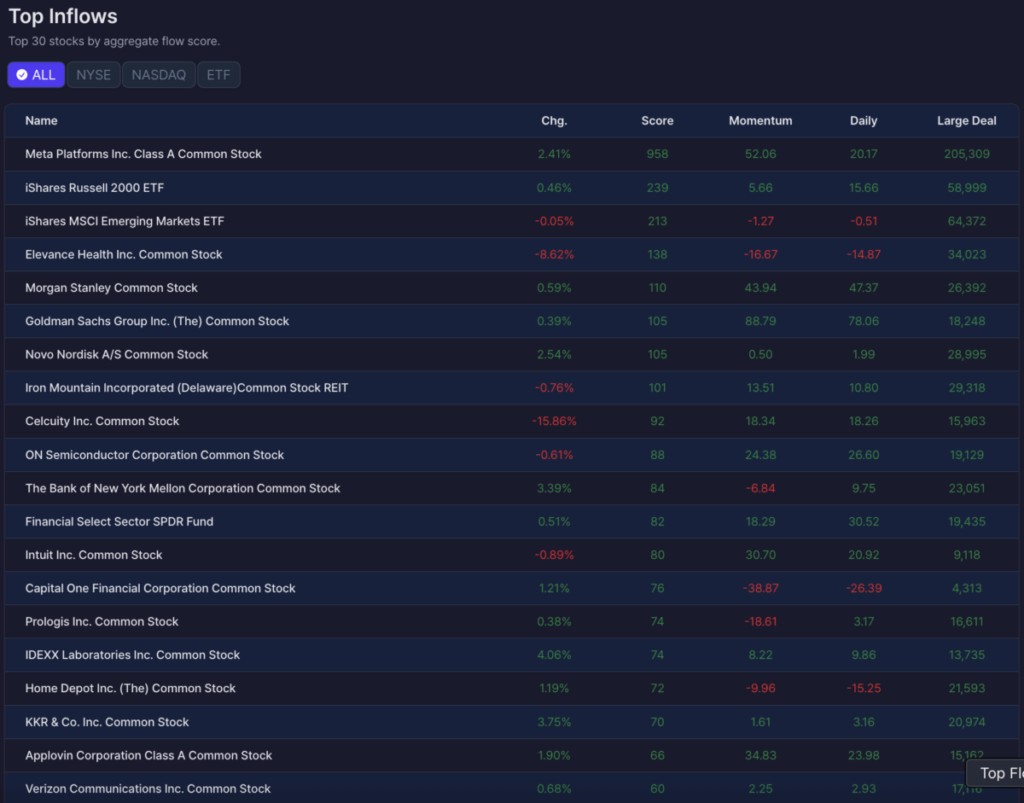The height and width of the screenshot is (803, 1024).
Task: Open iShares Russell 2000 ETF row
Action: pyautogui.click(x=511, y=187)
